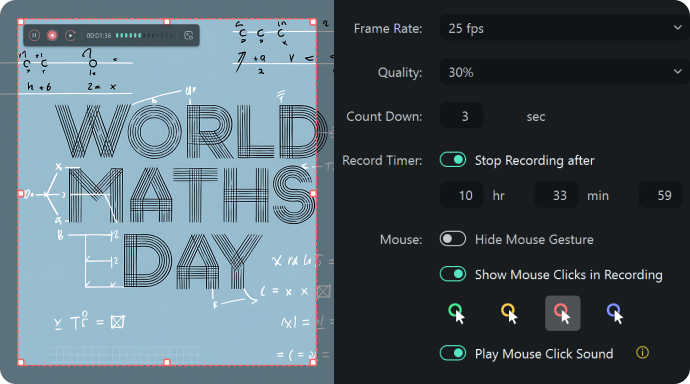Click the record timer minutes field

556,195
